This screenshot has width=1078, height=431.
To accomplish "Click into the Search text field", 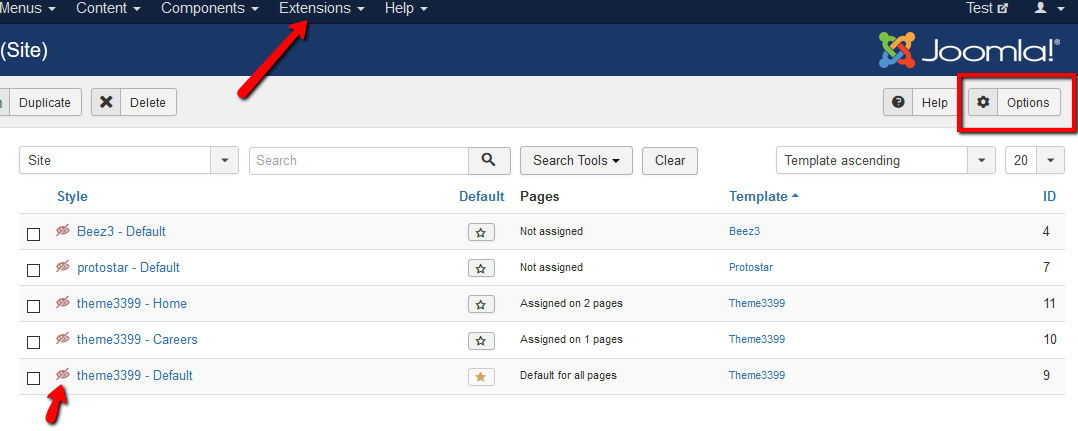I will tap(359, 160).
